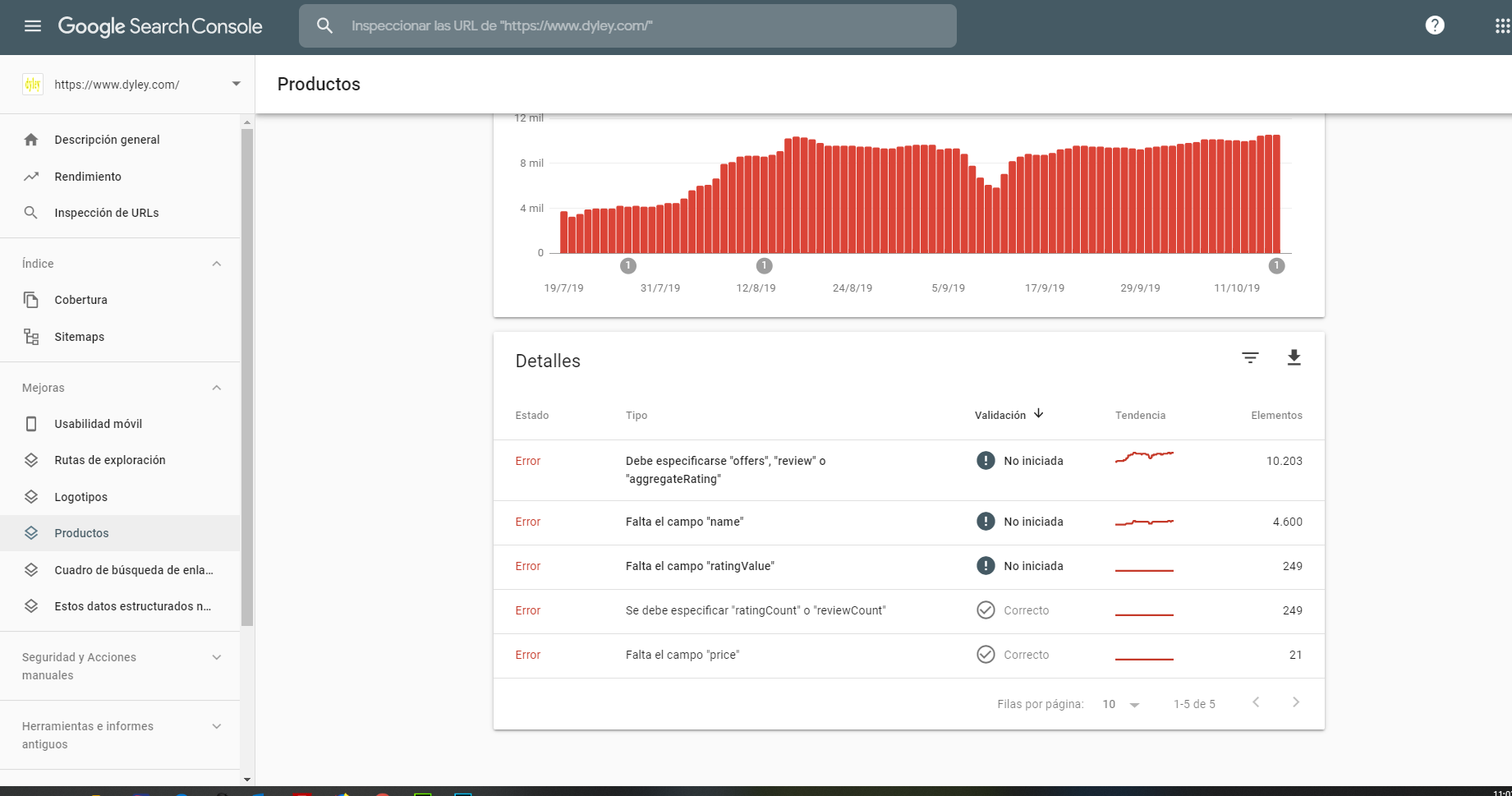
Task: Click the dyley site favicon
Action: pos(33,85)
